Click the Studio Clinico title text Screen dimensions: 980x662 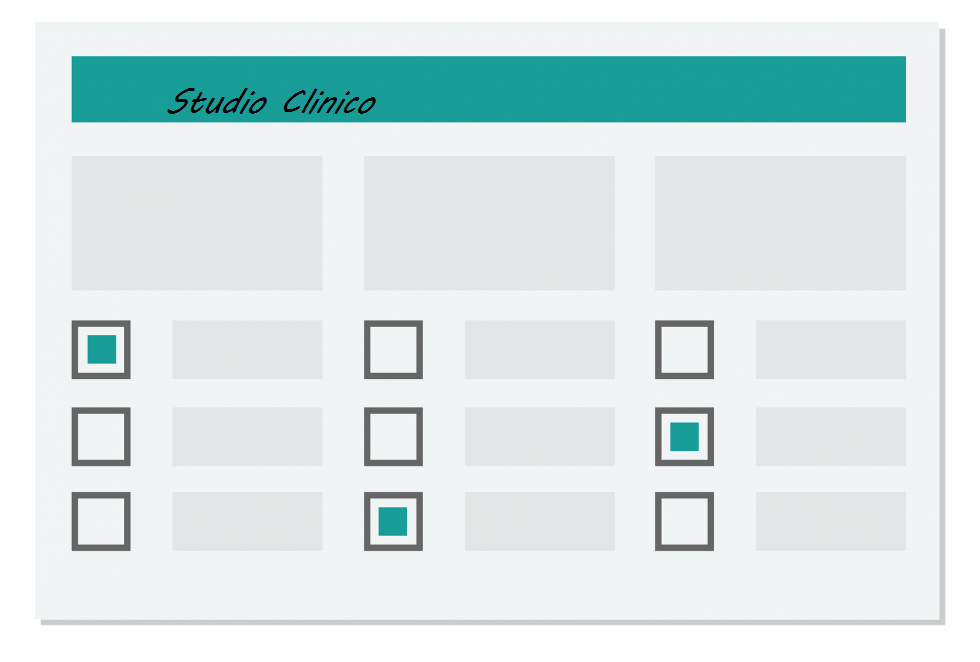[x=272, y=102]
